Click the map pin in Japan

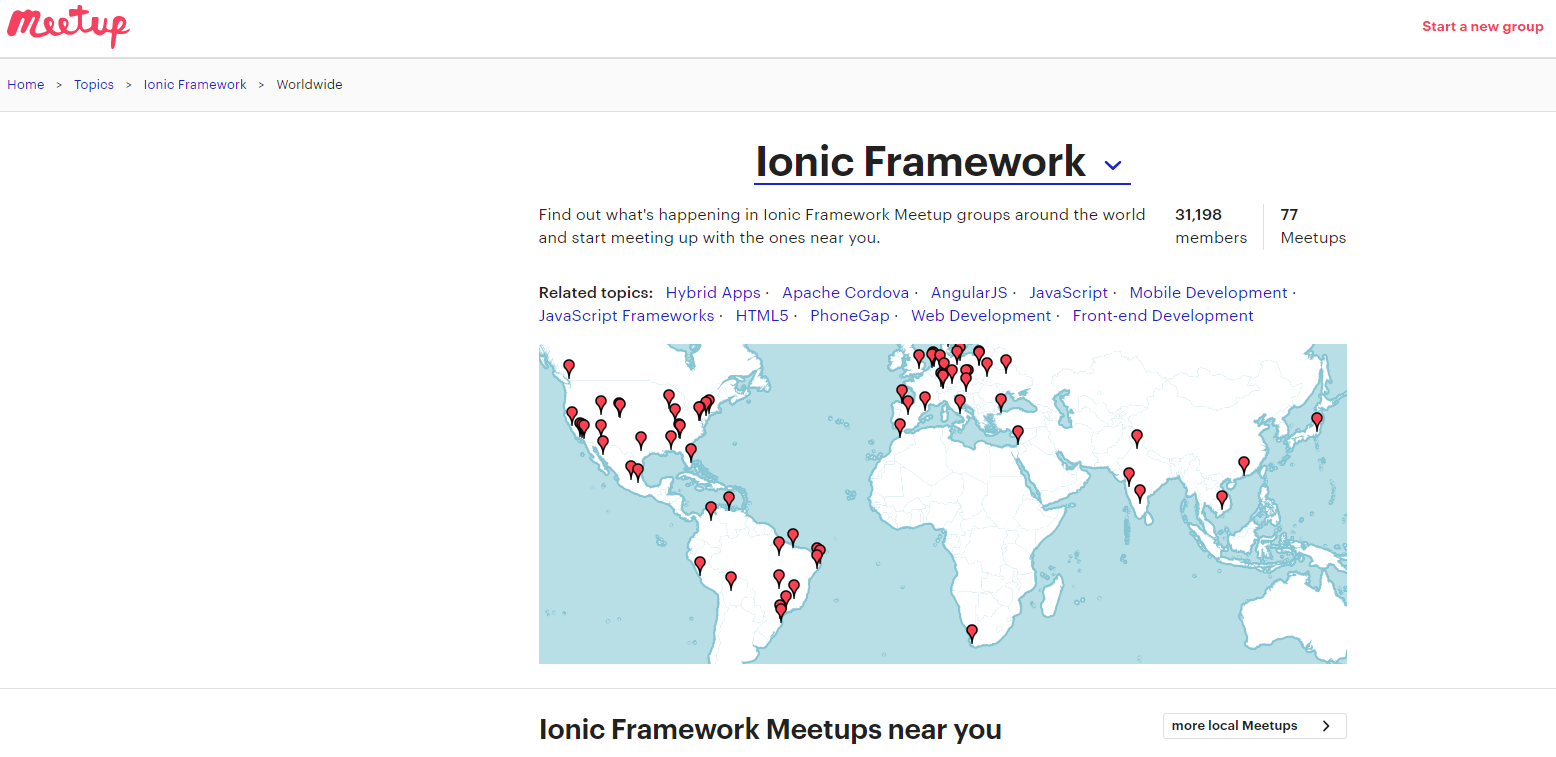tap(1316, 420)
